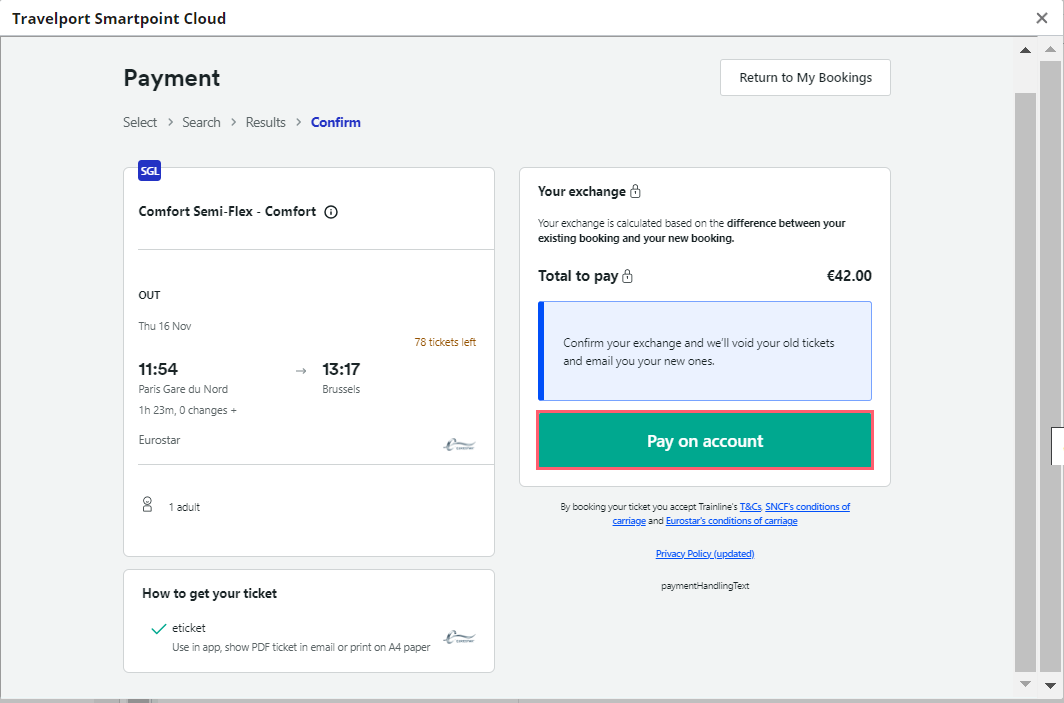Image resolution: width=1064 pixels, height=703 pixels.
Task: Click the Eurostar logo in the journey details
Action: (459, 445)
